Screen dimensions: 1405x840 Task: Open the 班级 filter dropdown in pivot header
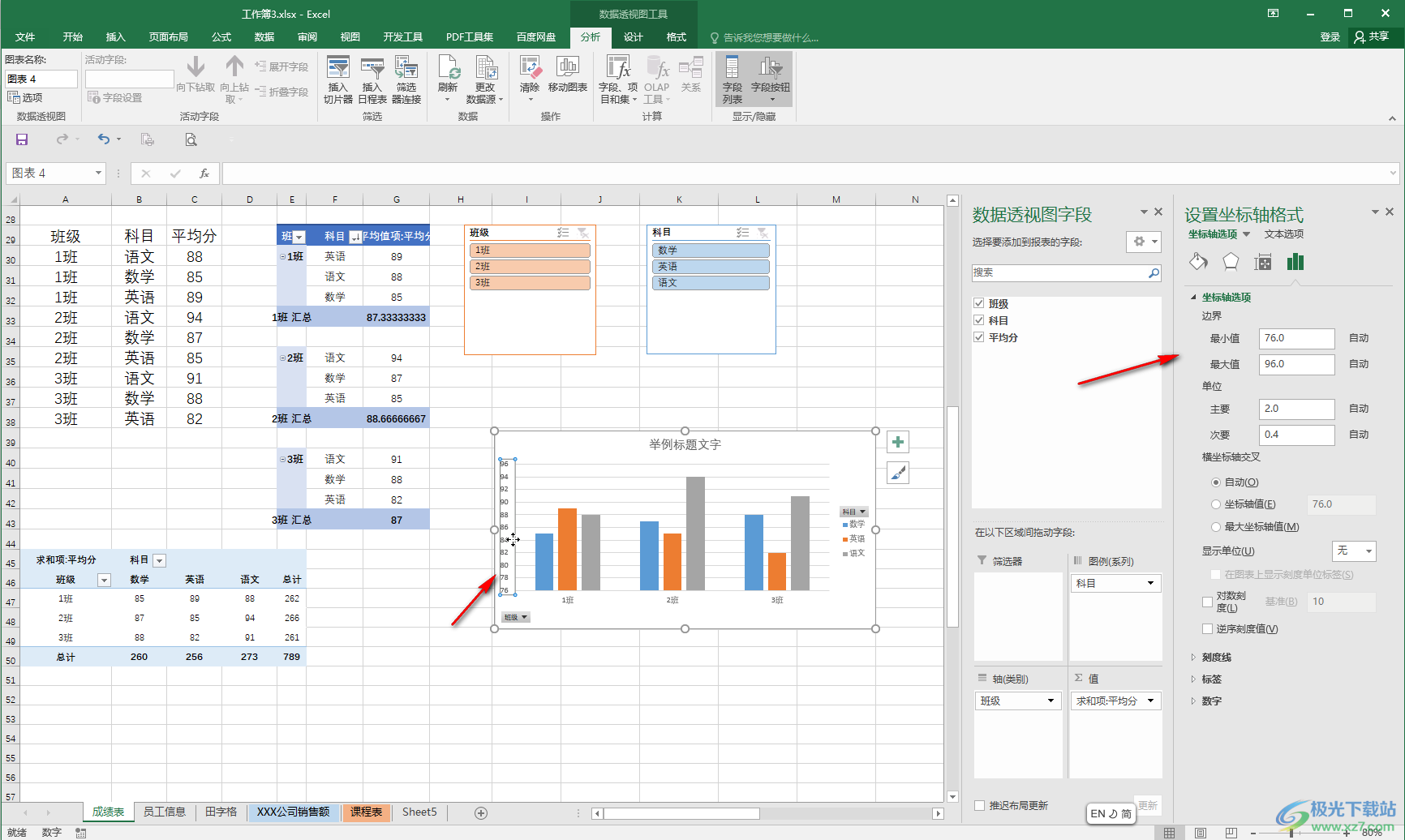(299, 237)
